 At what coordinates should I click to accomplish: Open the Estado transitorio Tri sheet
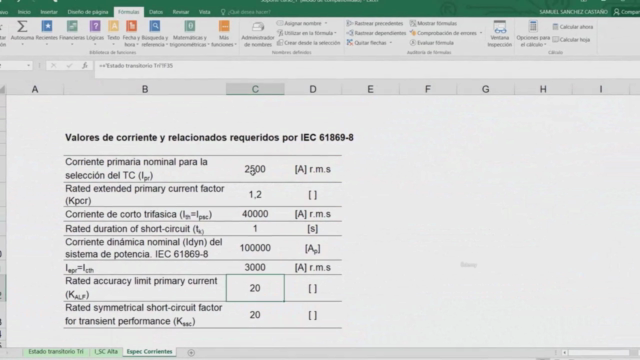[56, 351]
